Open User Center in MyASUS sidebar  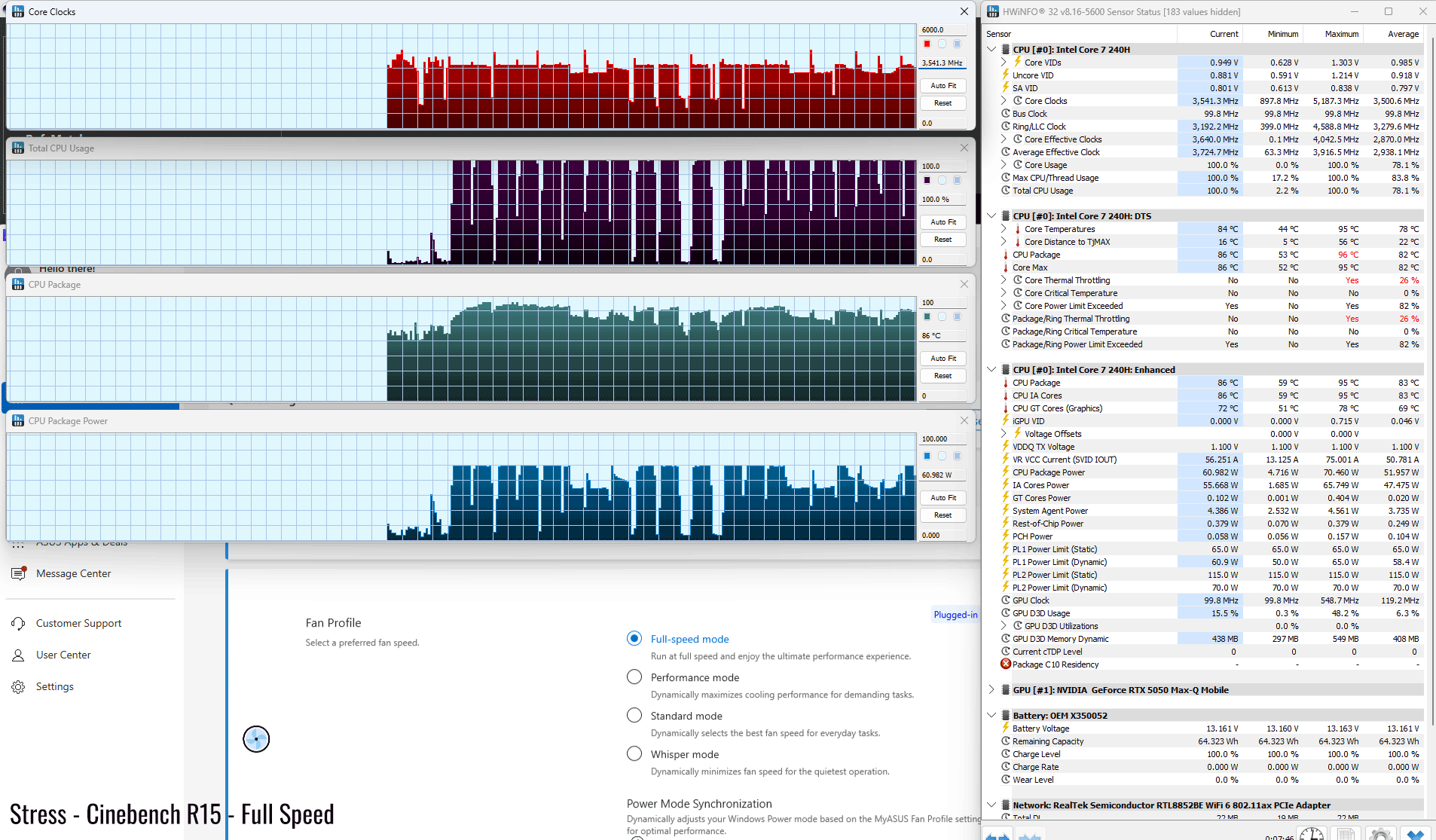point(63,655)
